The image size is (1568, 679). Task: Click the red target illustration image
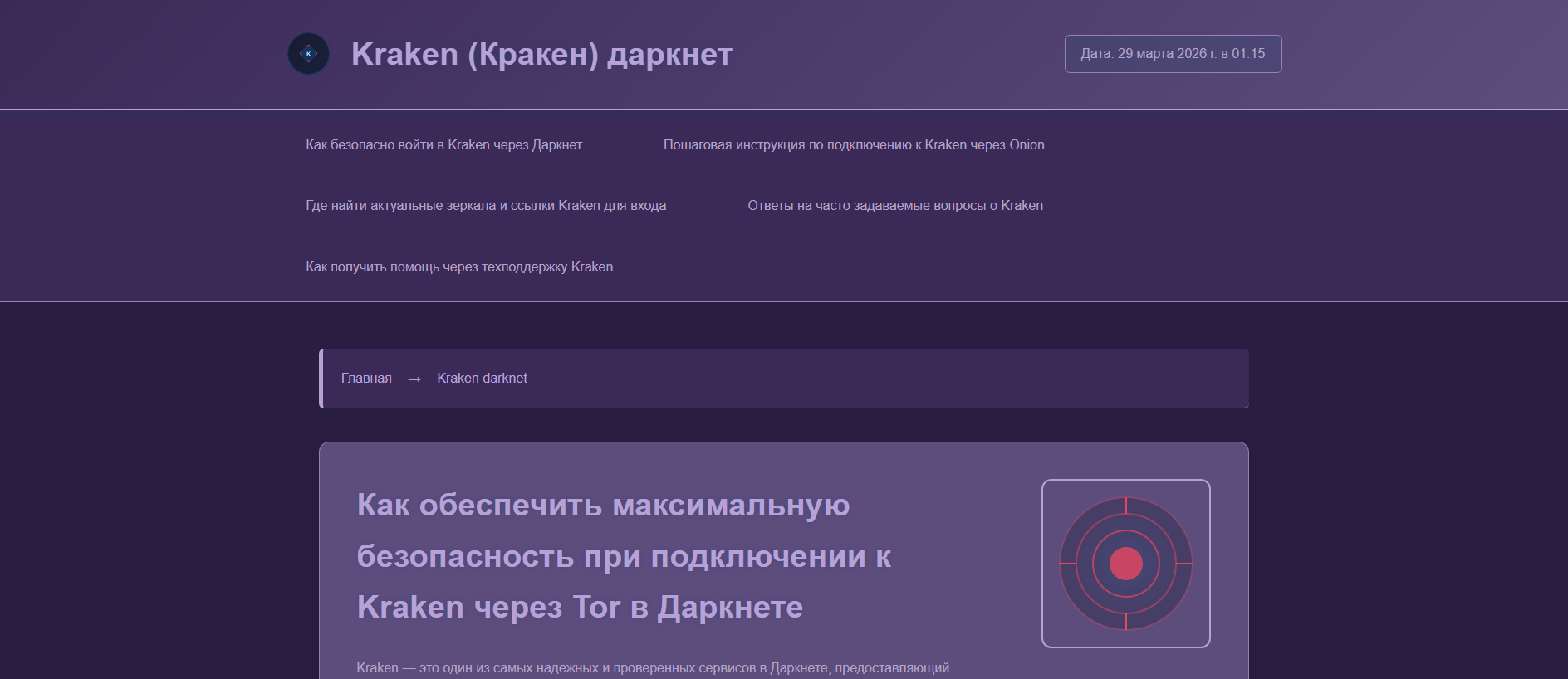click(x=1126, y=564)
